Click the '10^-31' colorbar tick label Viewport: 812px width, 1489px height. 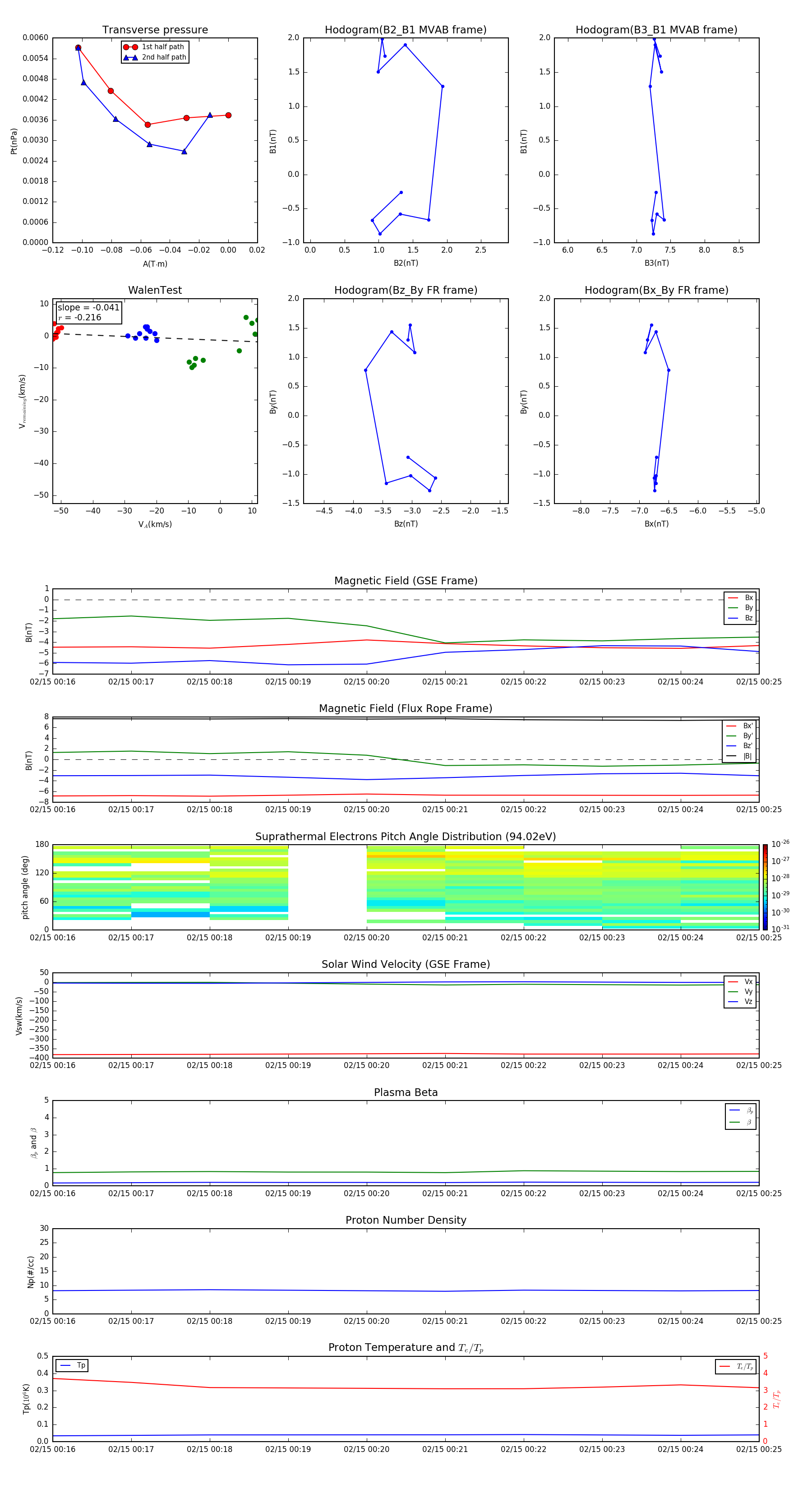point(780,929)
